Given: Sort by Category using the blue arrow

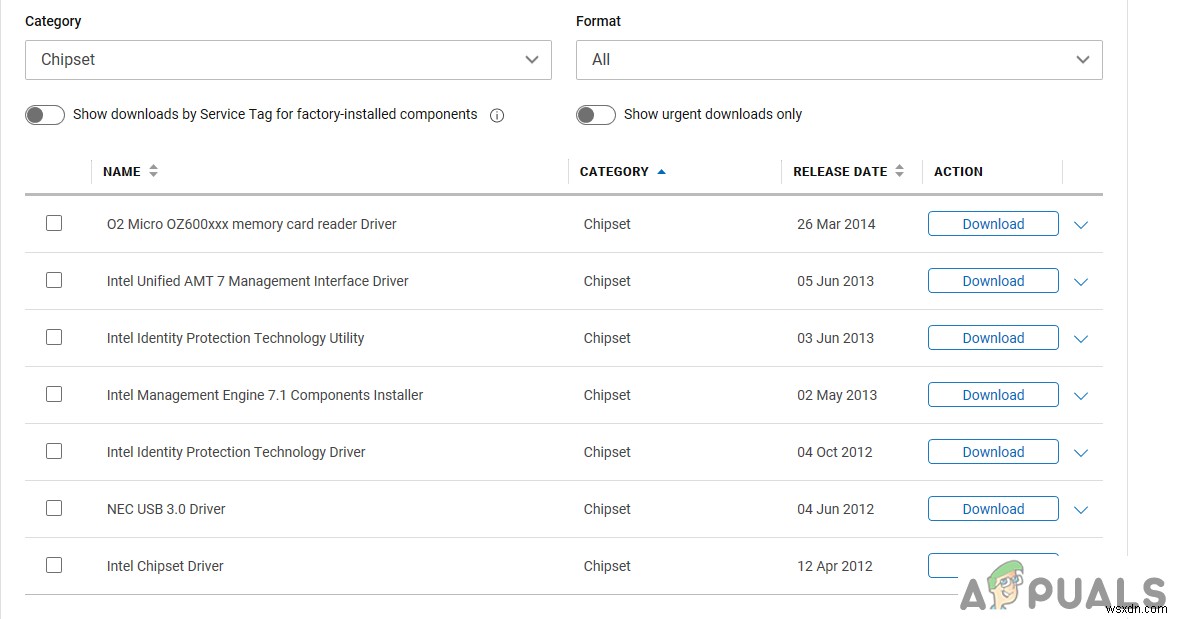Looking at the screenshot, I should (x=661, y=172).
